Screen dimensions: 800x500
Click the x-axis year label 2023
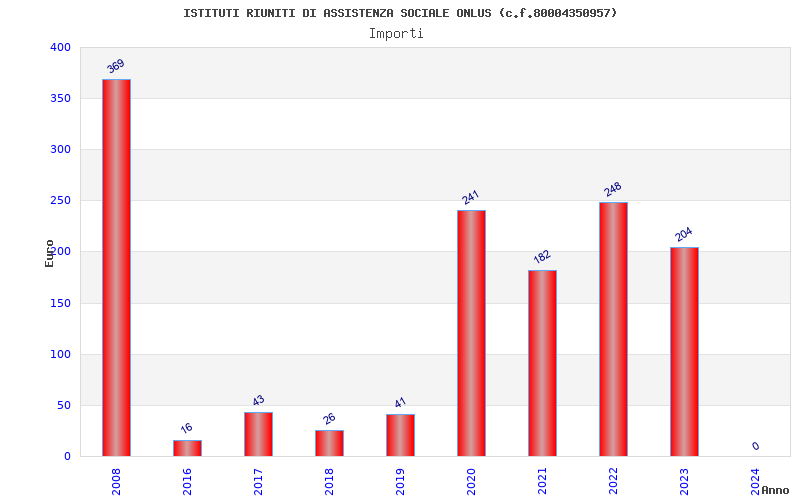684,482
